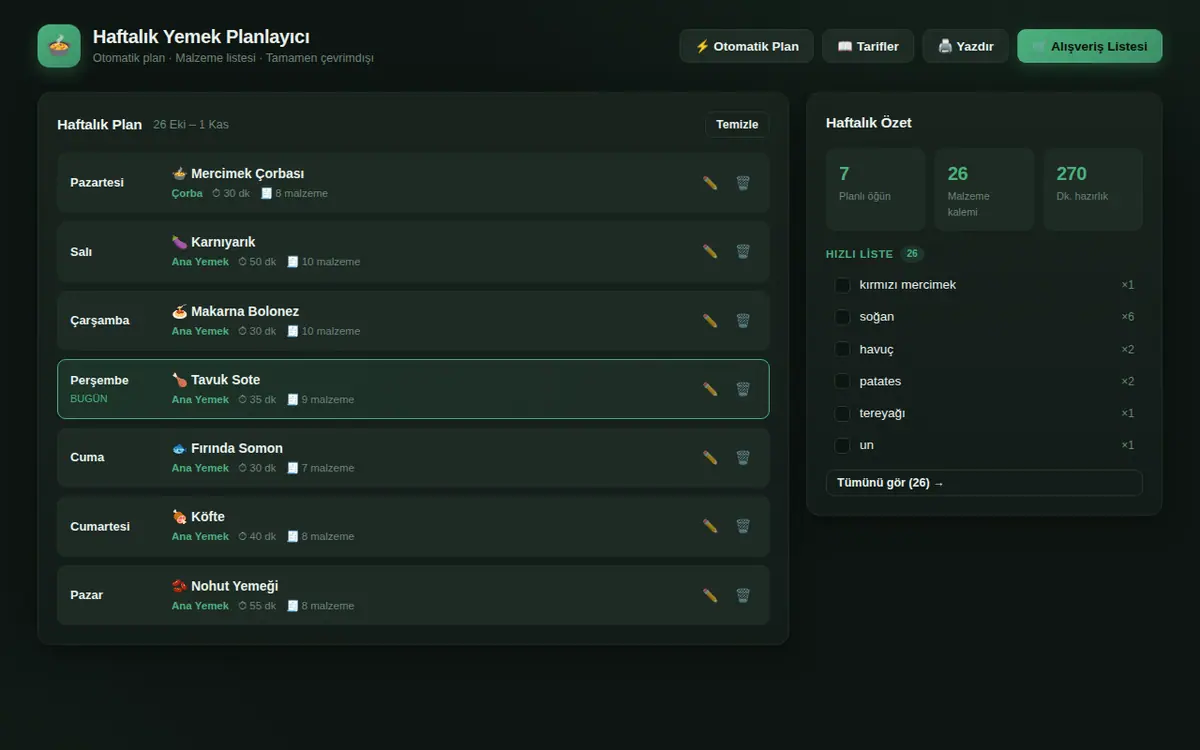1200x750 pixels.
Task: Clear the plan with Temizle
Action: click(737, 124)
